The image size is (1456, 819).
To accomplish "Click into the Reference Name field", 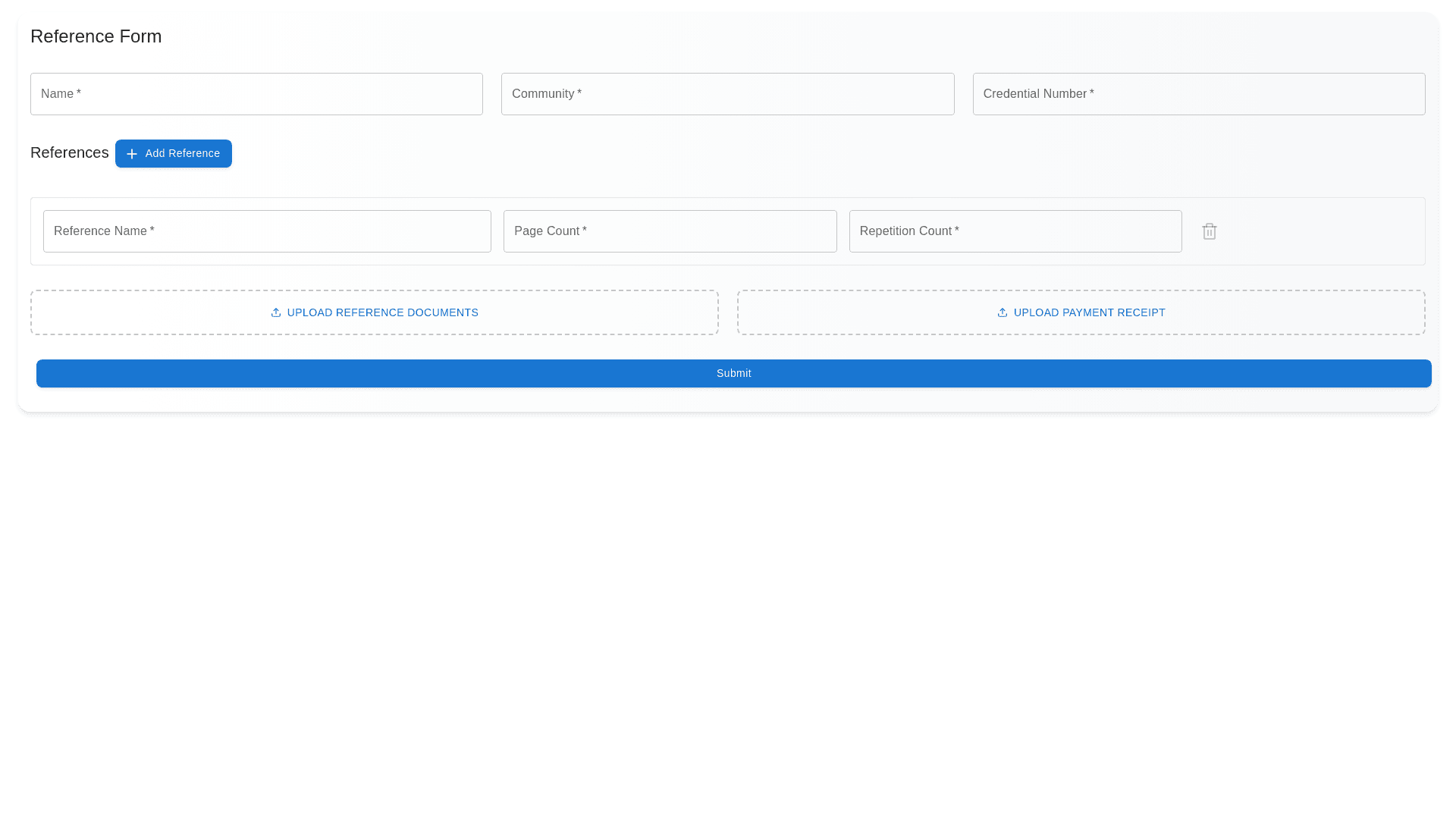I will click(x=267, y=231).
